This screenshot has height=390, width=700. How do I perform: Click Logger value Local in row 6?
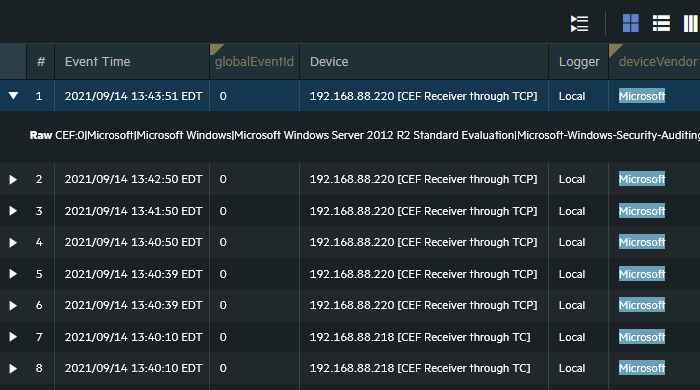point(572,305)
